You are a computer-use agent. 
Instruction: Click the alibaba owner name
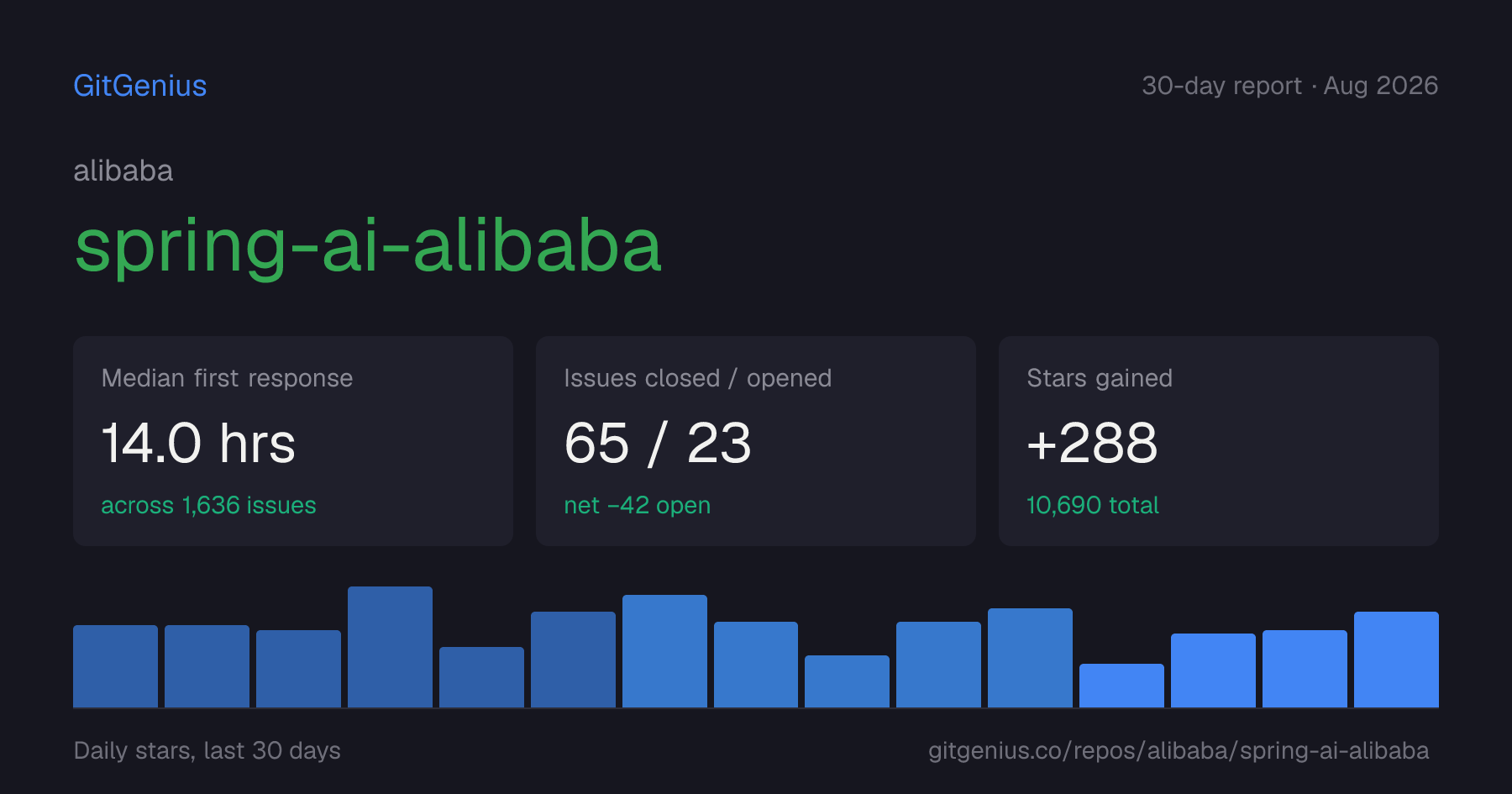pyautogui.click(x=123, y=171)
